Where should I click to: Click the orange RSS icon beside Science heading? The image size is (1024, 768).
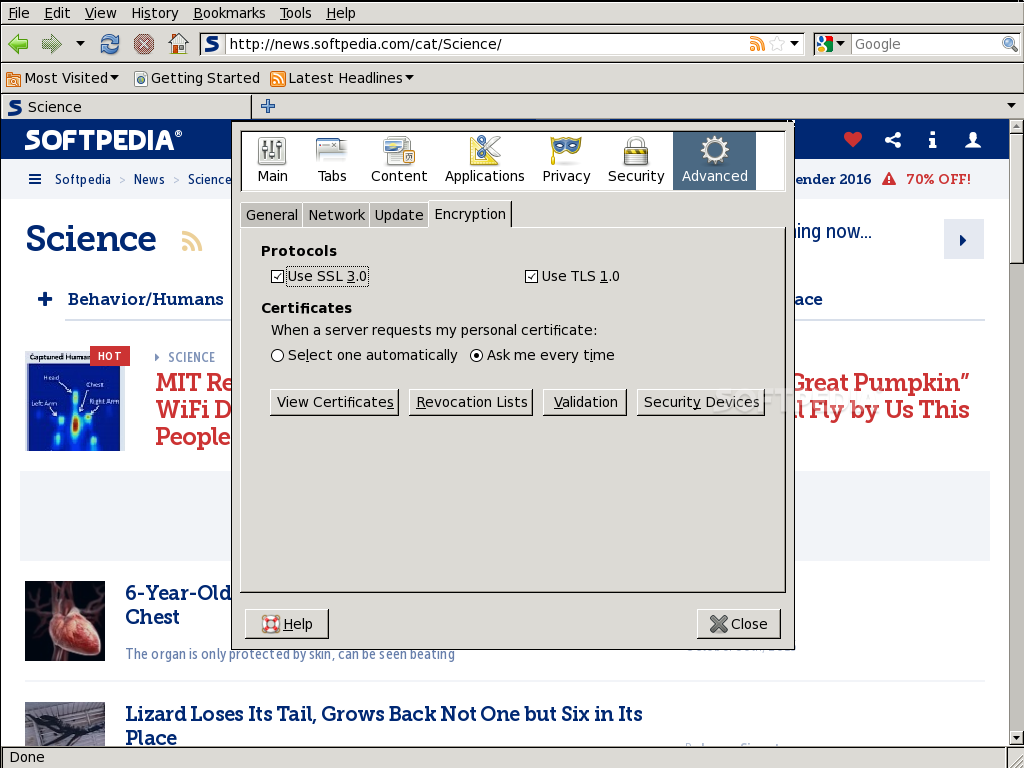point(191,241)
